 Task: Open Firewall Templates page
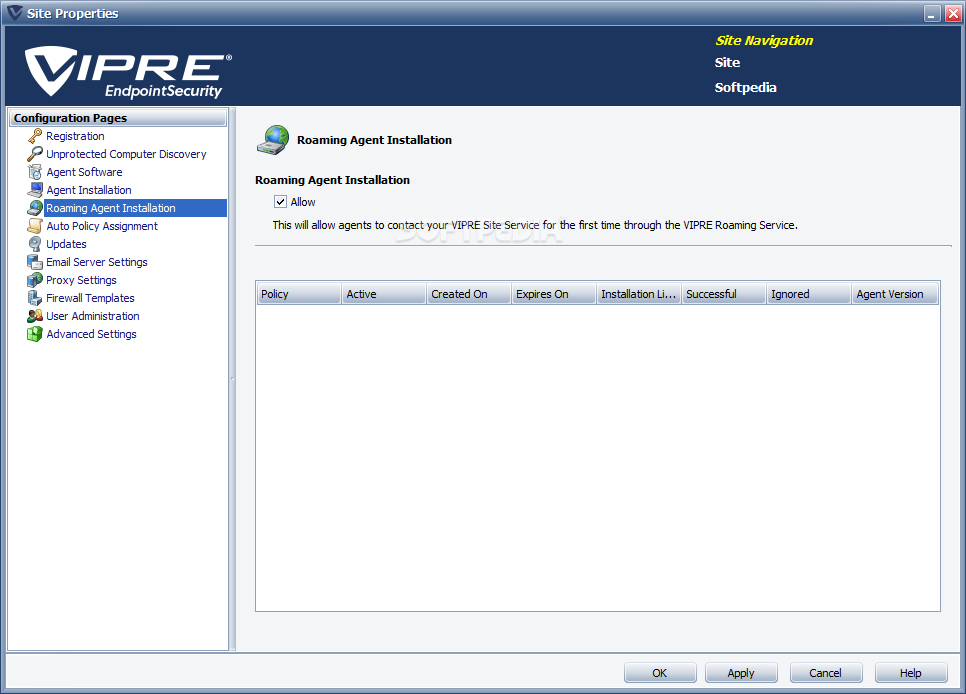(x=91, y=298)
